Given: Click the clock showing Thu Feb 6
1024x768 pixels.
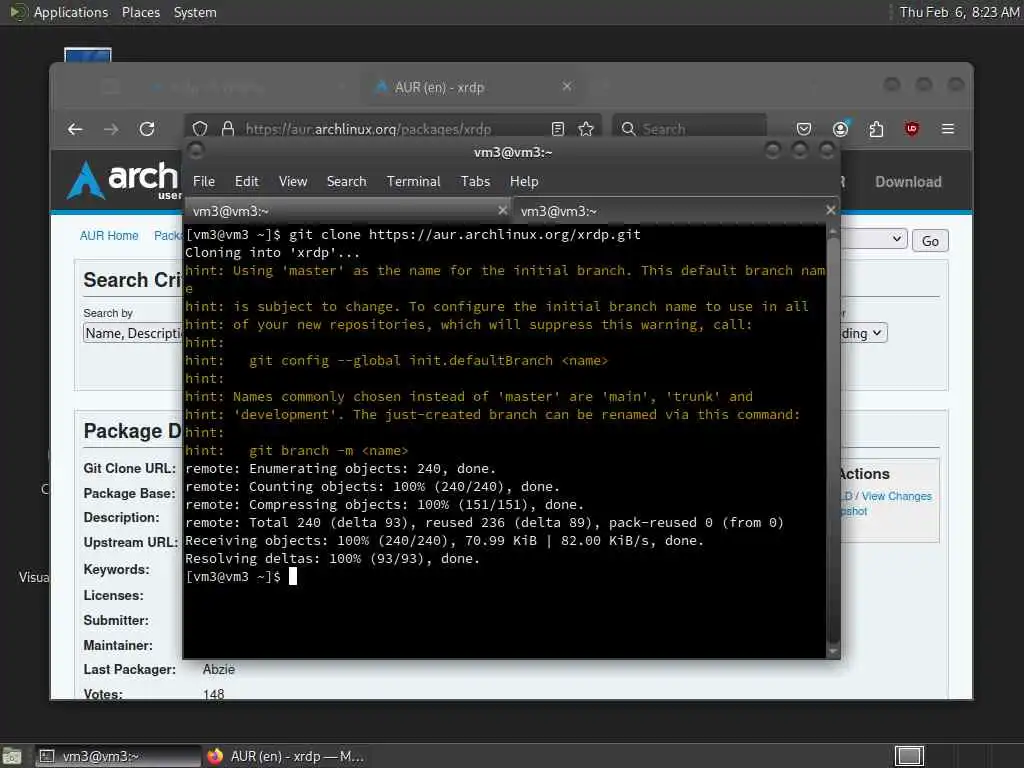Looking at the screenshot, I should [959, 12].
